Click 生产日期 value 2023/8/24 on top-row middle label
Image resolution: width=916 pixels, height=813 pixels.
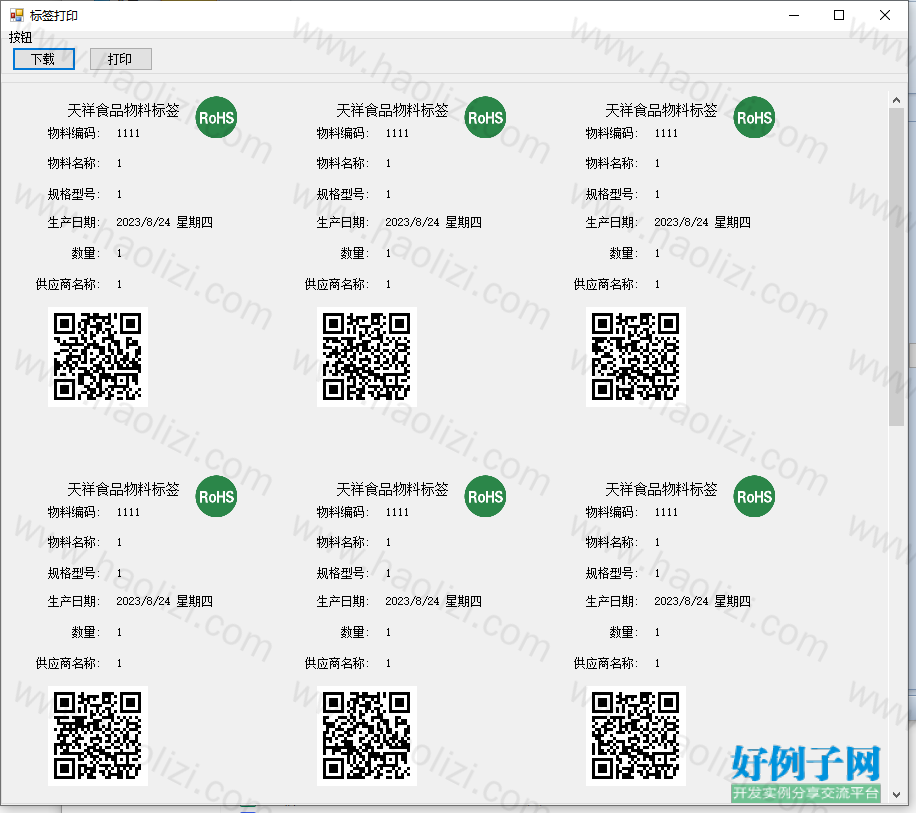[412, 222]
